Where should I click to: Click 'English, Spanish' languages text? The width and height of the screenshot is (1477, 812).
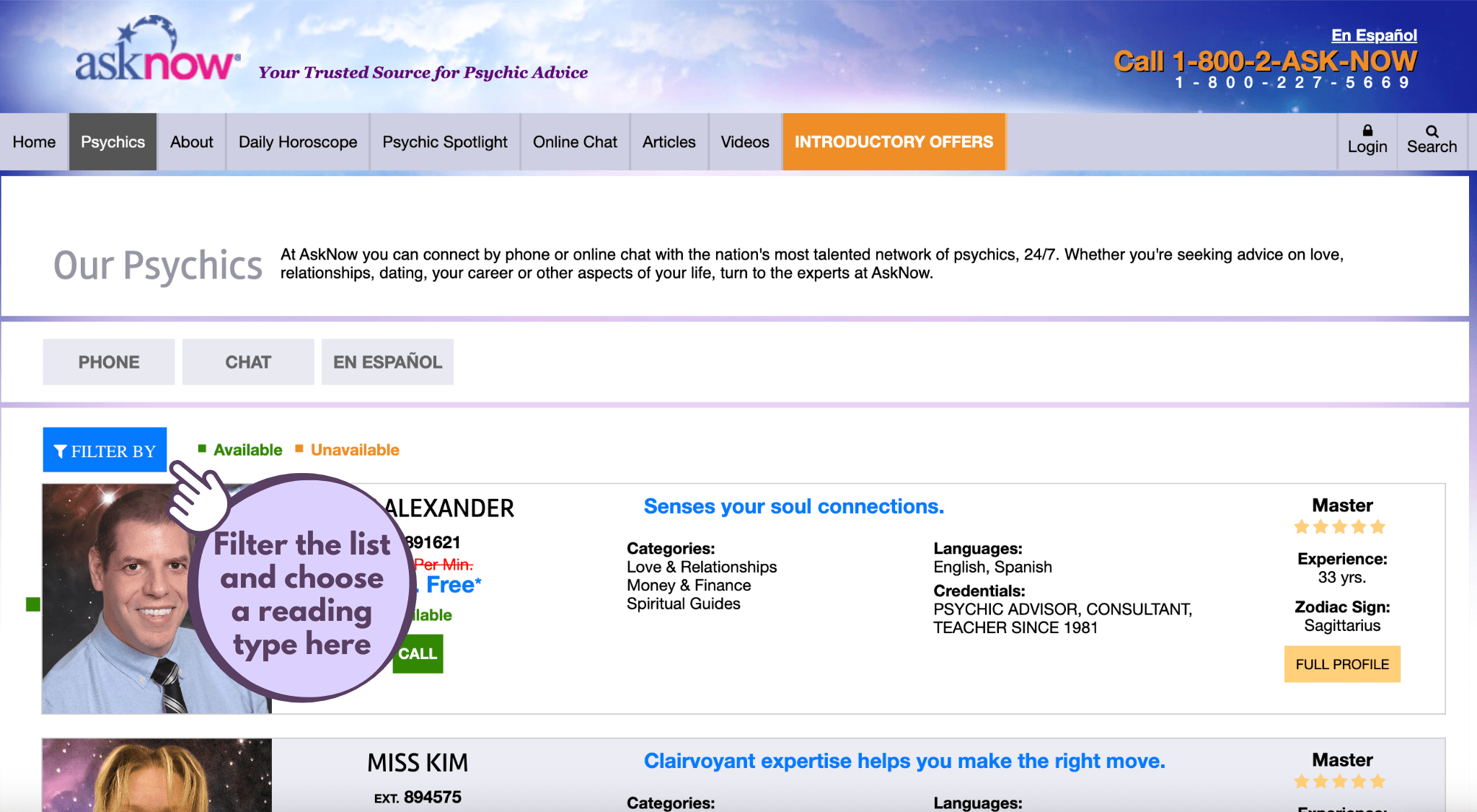pyautogui.click(x=992, y=567)
